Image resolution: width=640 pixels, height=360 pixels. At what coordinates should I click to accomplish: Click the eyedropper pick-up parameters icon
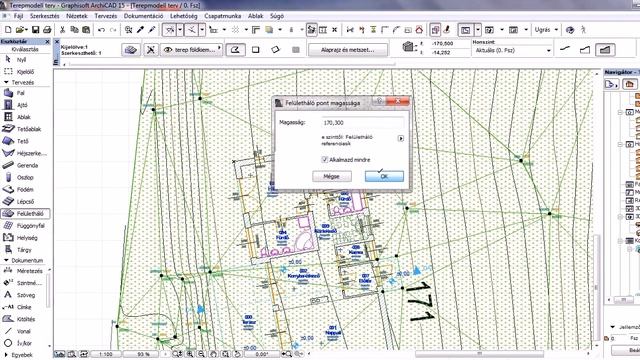coord(140,30)
